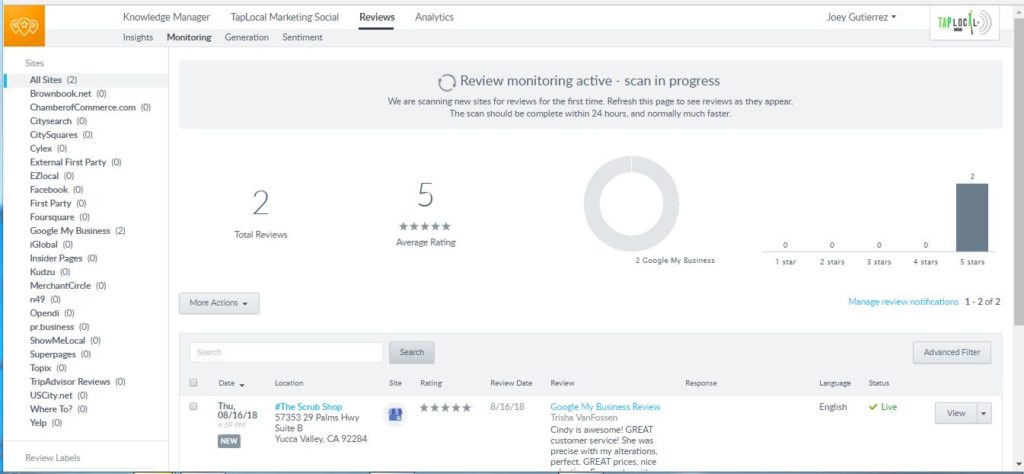The height and width of the screenshot is (474, 1024).
Task: Filter by TripAdvisor Reviews site
Action: pyautogui.click(x=77, y=381)
